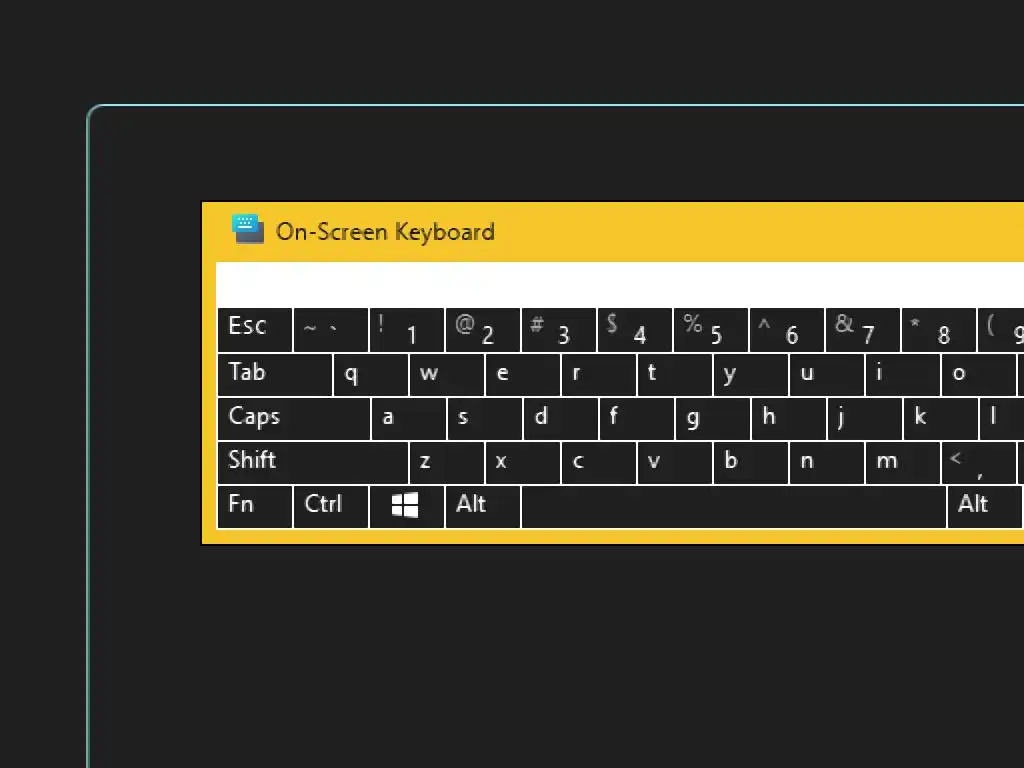Click the d key

coord(561,419)
